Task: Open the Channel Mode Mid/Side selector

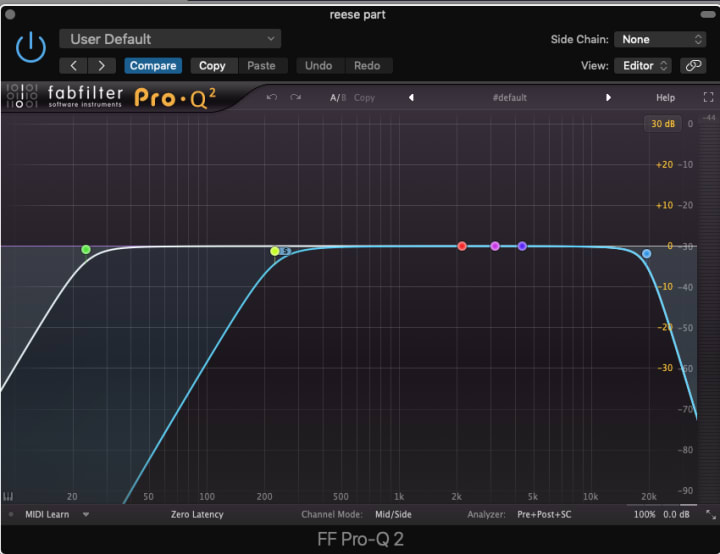Action: 393,514
